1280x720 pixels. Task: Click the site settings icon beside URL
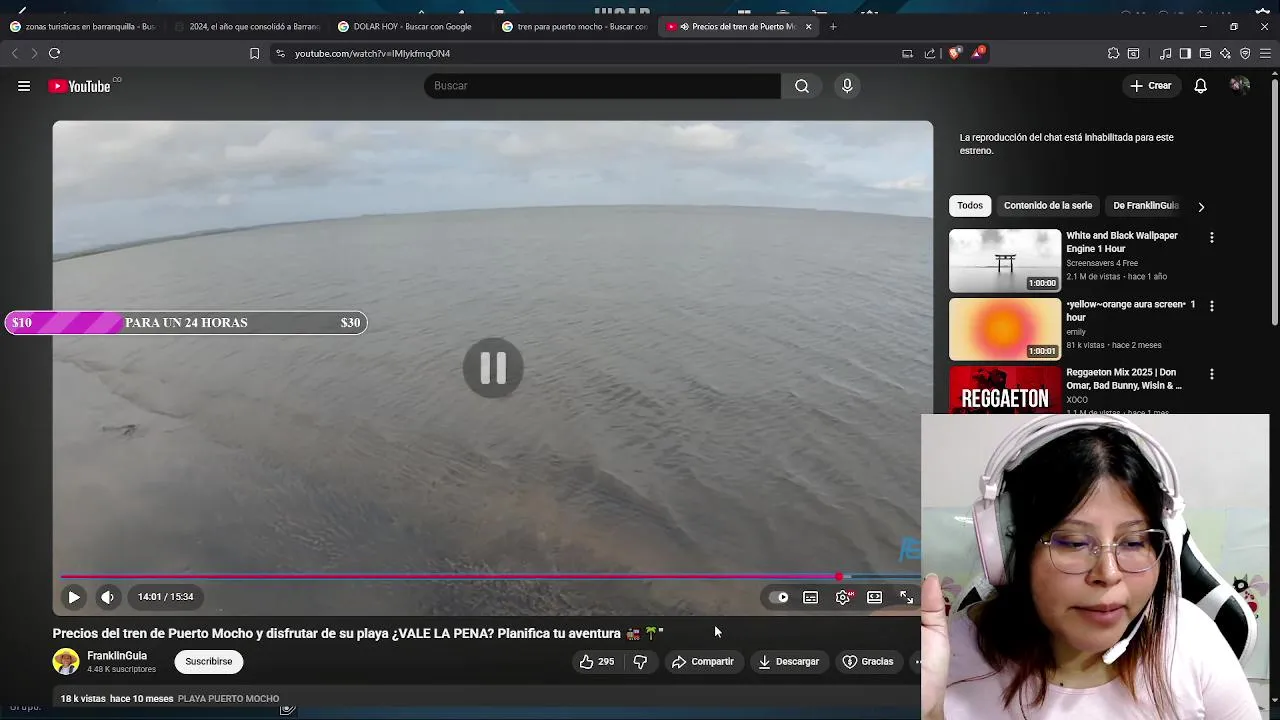pyautogui.click(x=280, y=53)
